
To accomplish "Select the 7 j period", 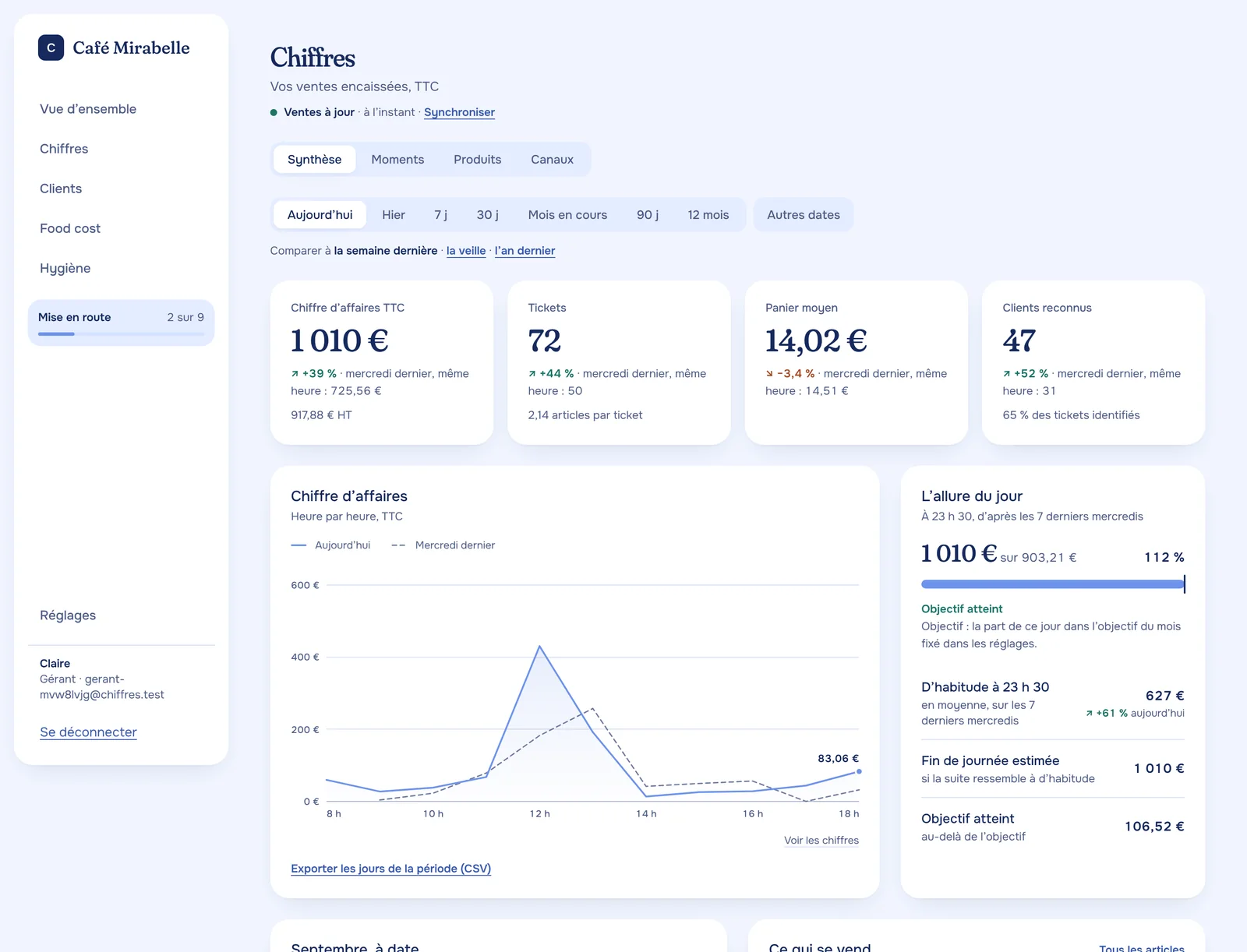I will [440, 215].
